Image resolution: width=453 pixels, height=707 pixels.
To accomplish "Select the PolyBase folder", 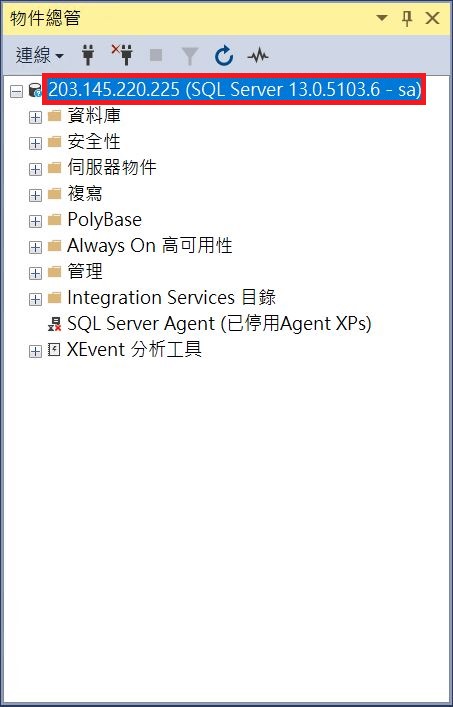I will (x=104, y=220).
